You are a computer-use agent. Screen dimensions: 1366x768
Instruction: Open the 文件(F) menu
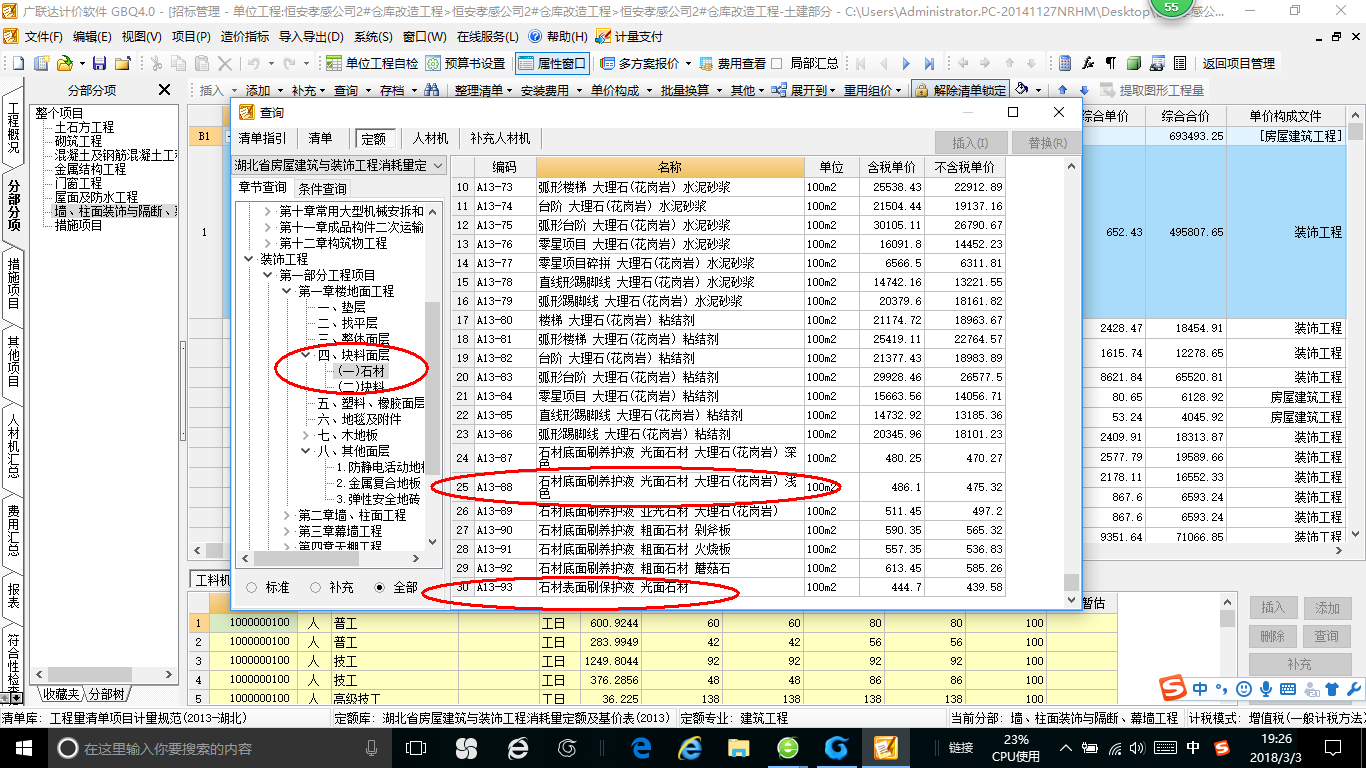pos(44,36)
